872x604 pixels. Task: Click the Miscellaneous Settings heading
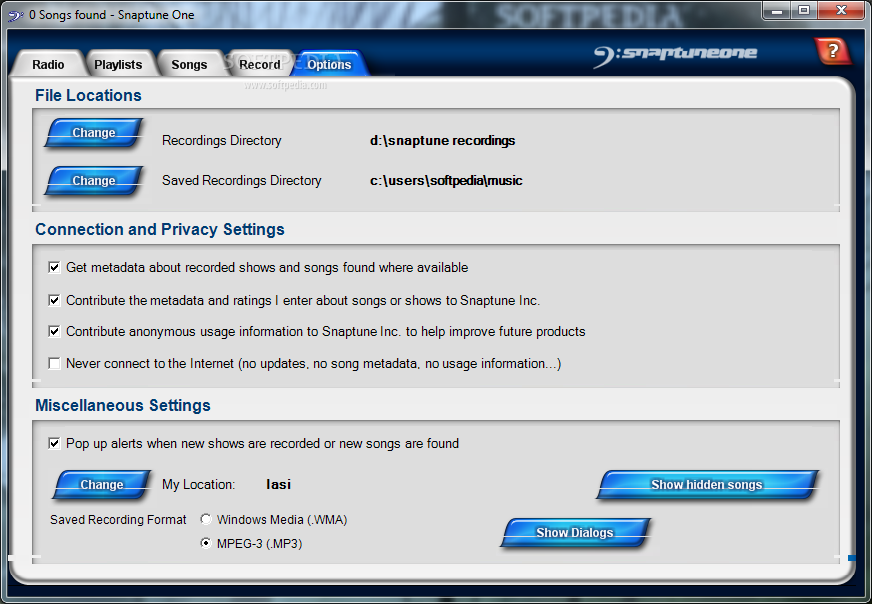(123, 405)
